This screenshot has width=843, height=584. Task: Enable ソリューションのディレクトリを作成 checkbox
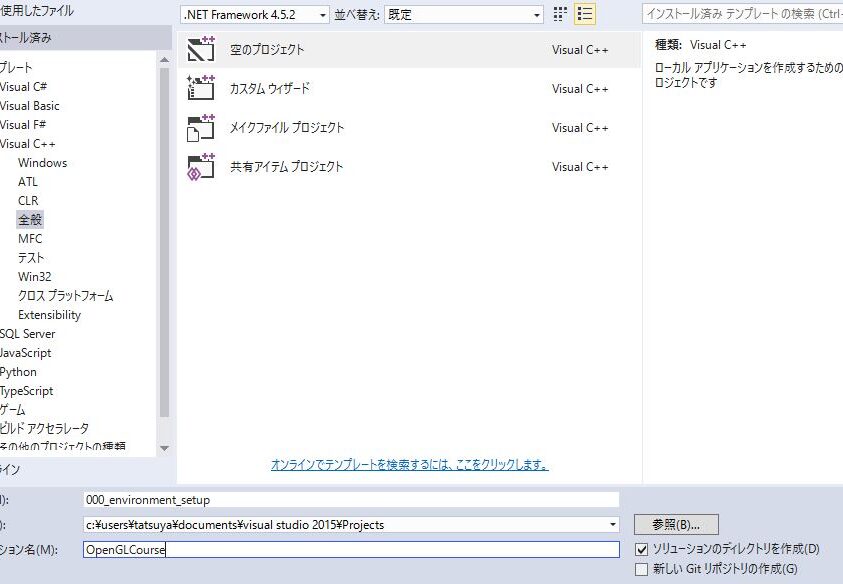(642, 549)
